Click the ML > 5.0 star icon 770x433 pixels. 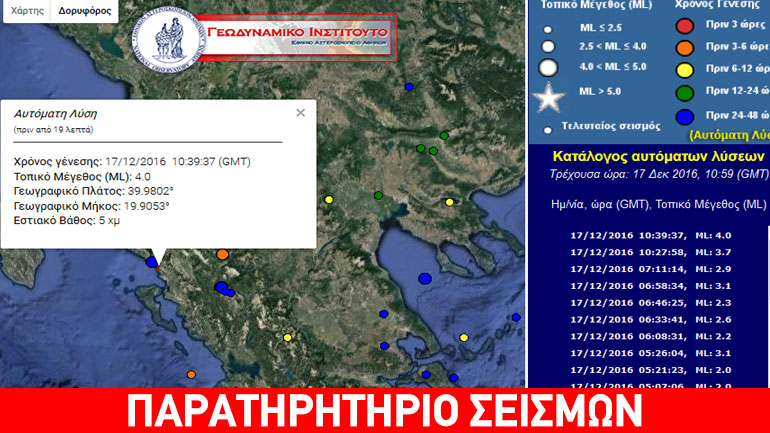(549, 97)
